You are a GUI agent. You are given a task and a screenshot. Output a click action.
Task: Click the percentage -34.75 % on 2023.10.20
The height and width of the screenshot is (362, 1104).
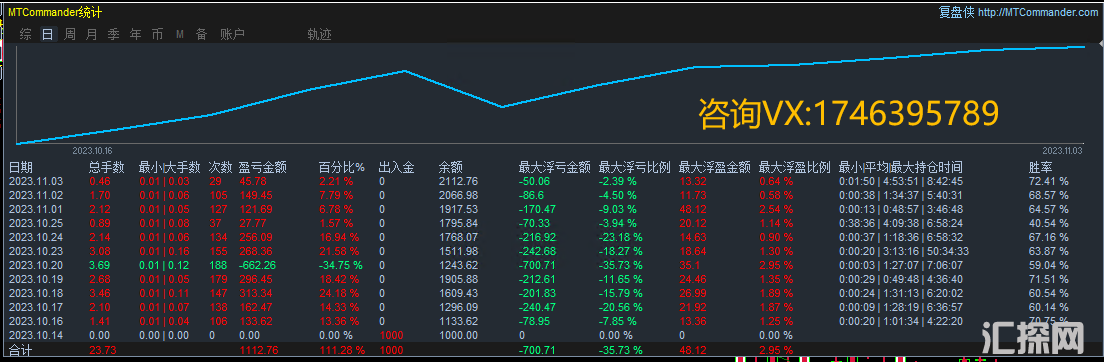[x=341, y=266]
